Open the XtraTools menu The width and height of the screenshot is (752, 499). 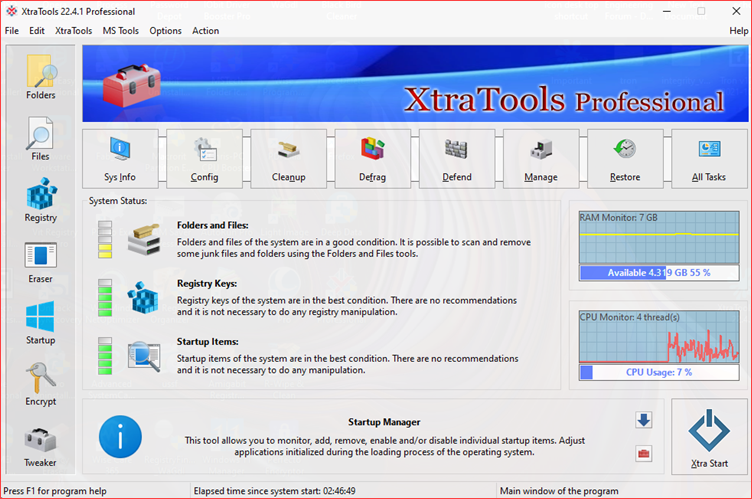tap(73, 31)
